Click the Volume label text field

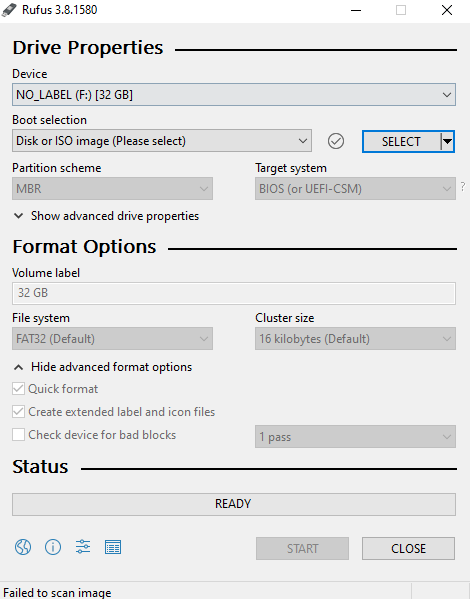[234, 293]
